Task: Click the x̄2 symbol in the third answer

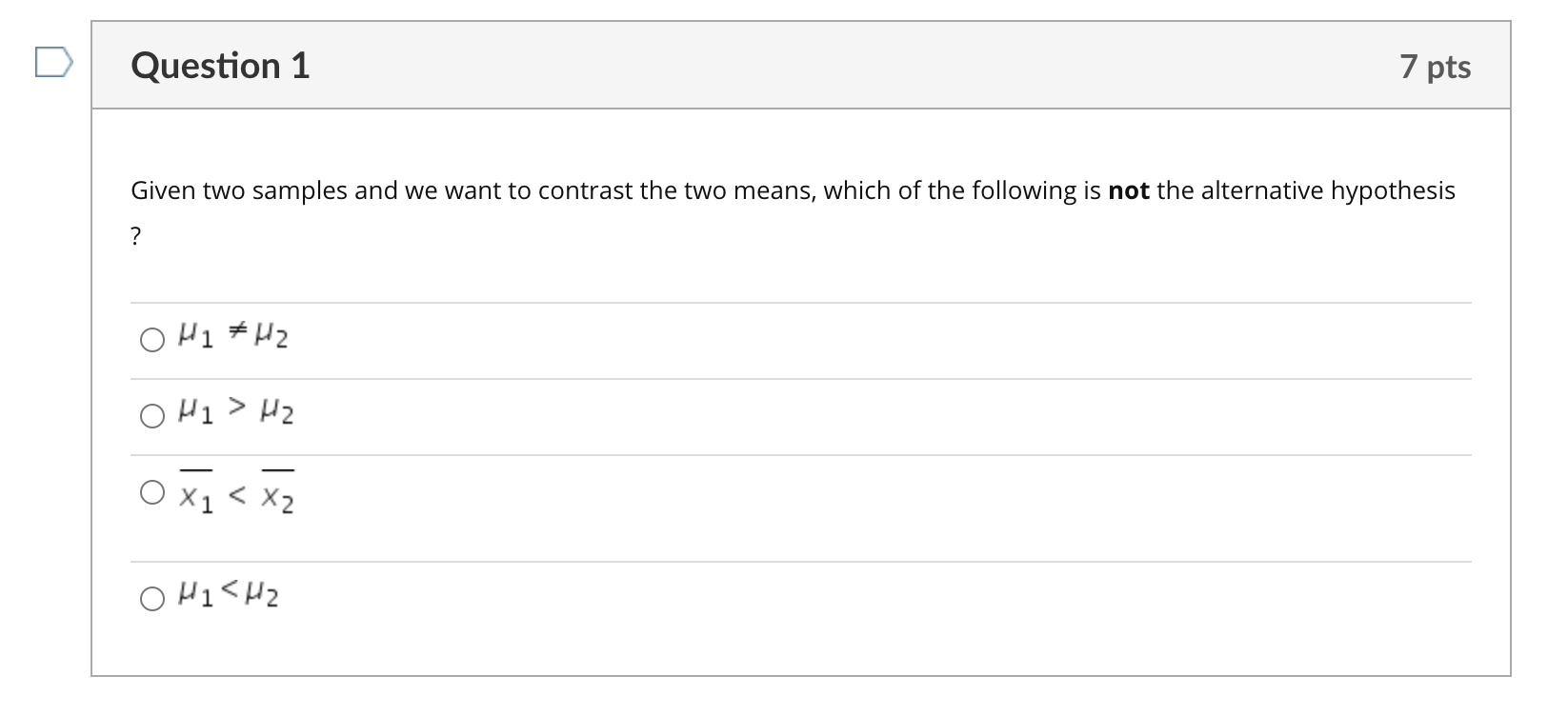Action: 278,495
